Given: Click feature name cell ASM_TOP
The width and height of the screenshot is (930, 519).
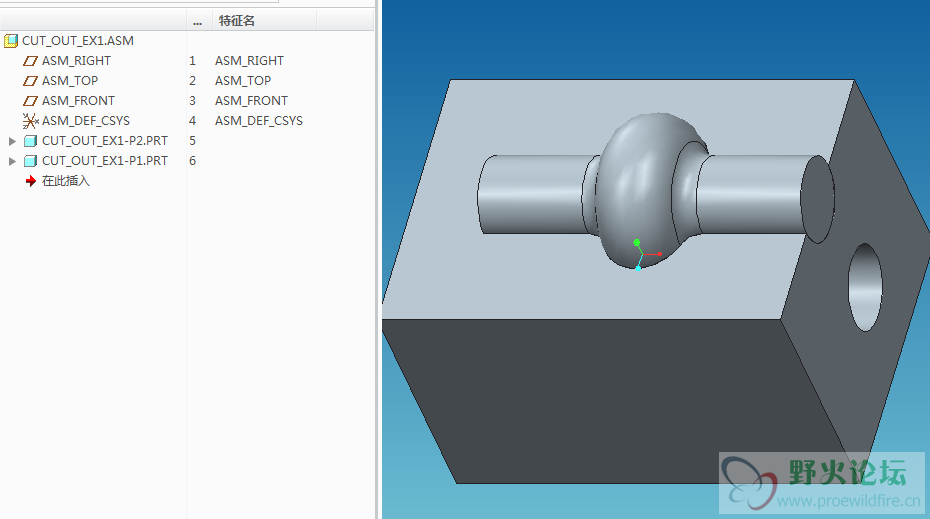Looking at the screenshot, I should click(x=243, y=81).
